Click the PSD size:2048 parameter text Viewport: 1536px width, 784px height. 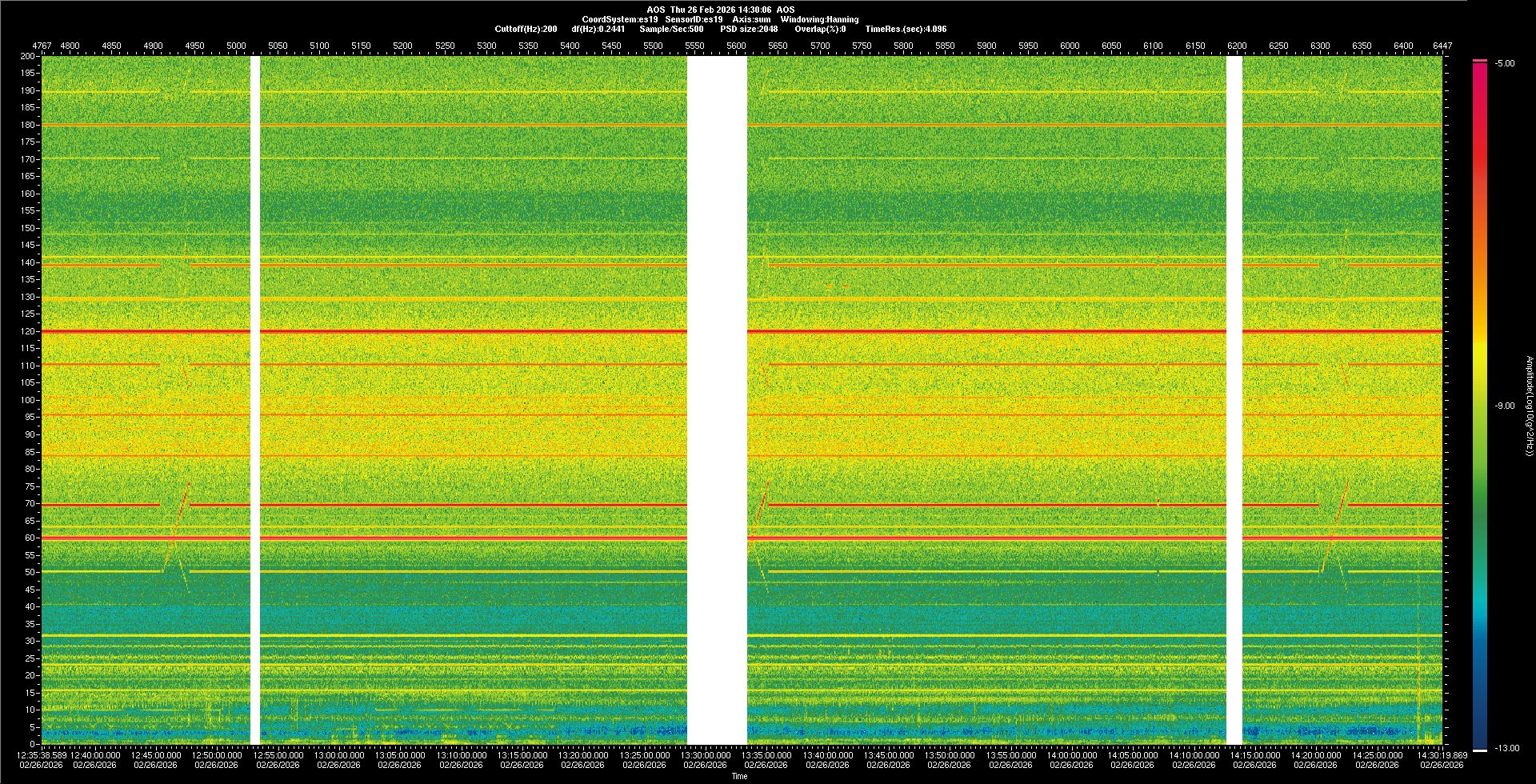click(x=749, y=29)
